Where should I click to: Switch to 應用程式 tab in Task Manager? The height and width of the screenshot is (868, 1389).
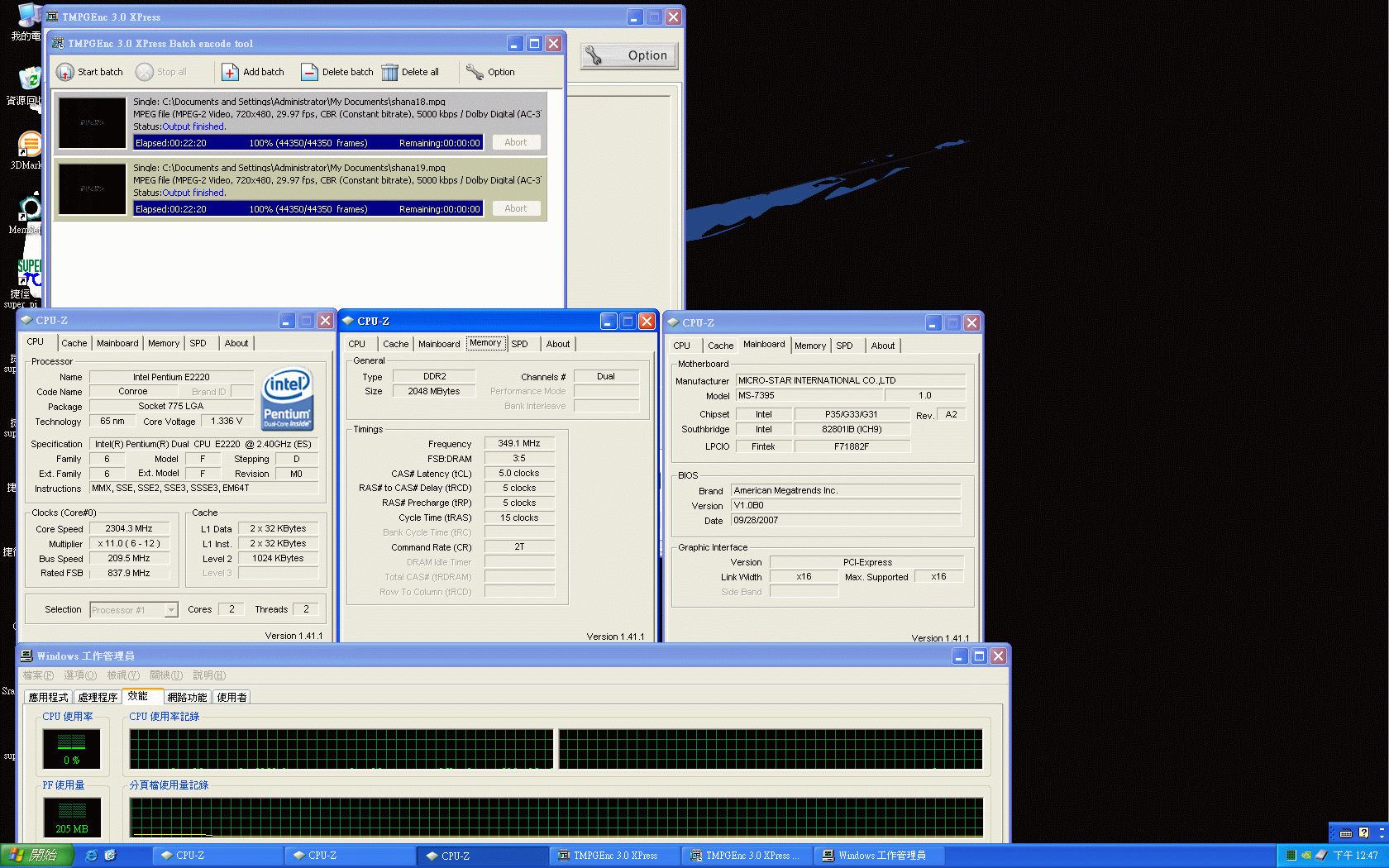[48, 698]
